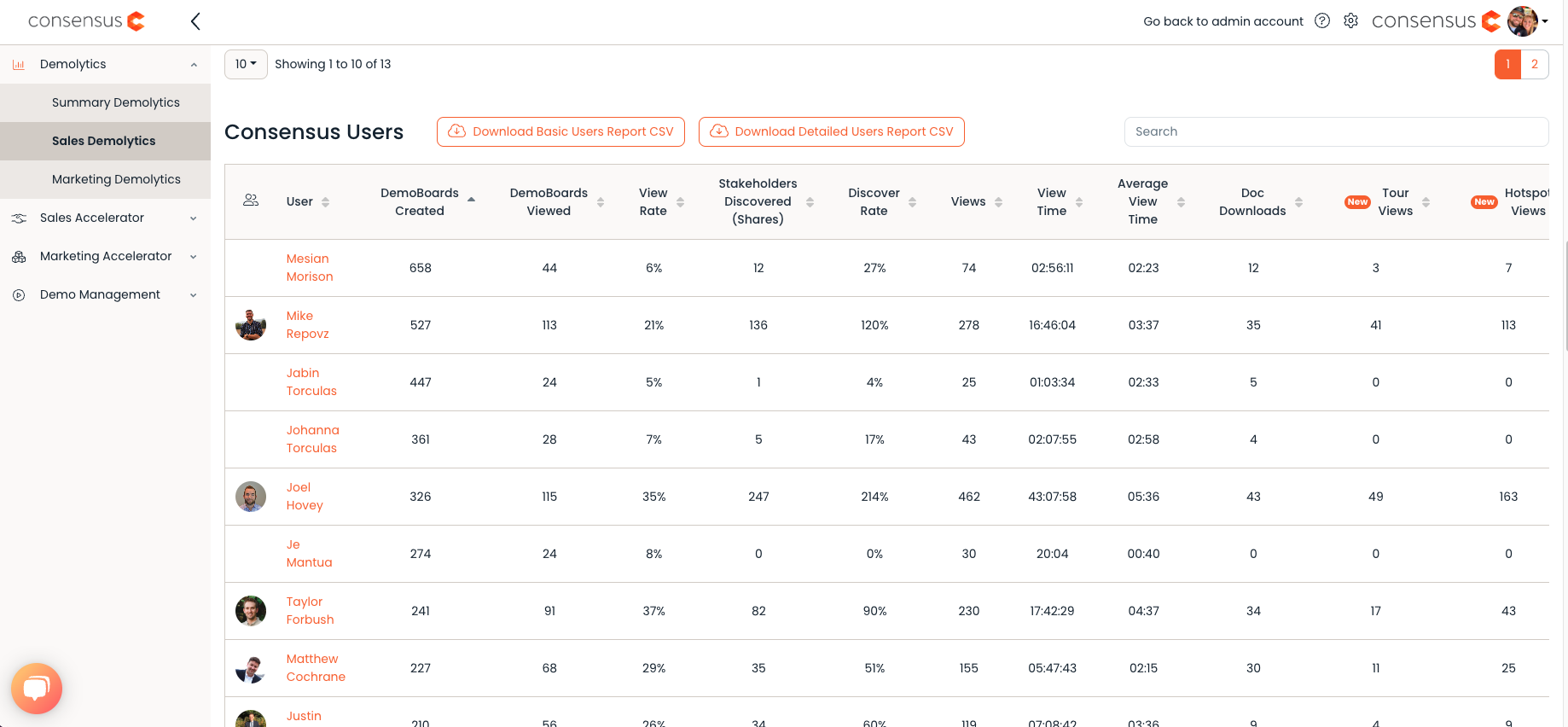The image size is (1568, 727).
Task: Click the New badge beside Tour Views
Action: [1357, 202]
